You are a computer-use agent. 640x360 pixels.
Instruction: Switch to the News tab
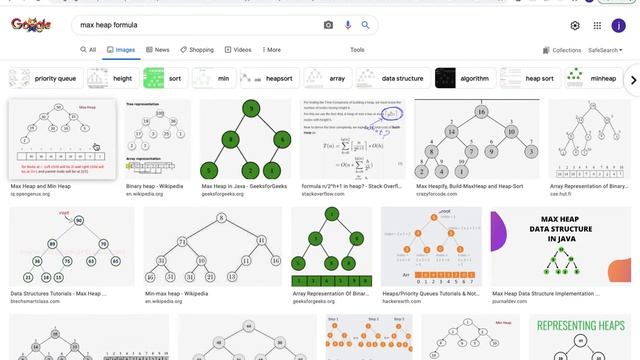tap(158, 50)
